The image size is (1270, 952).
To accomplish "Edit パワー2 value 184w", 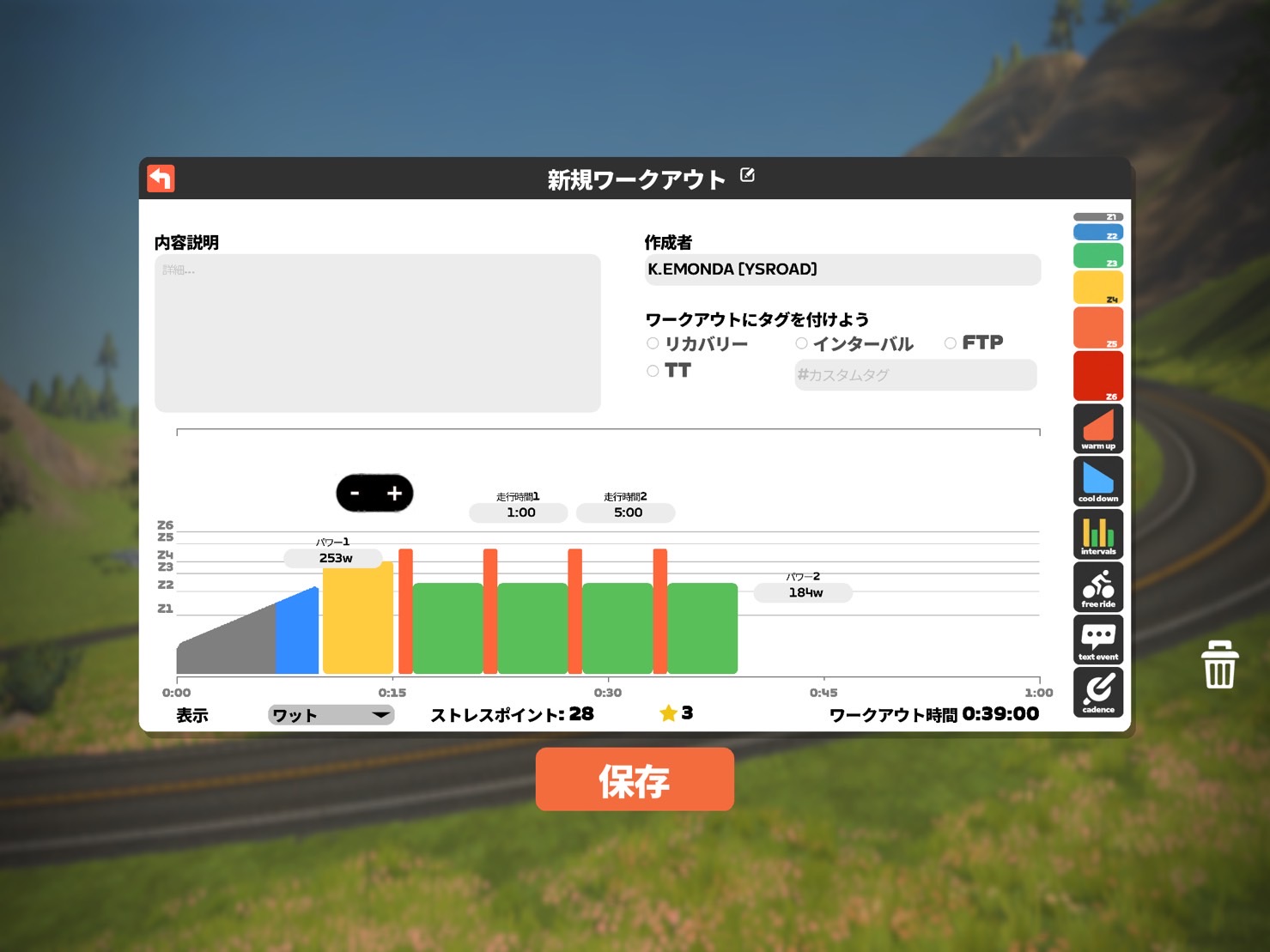I will click(804, 592).
